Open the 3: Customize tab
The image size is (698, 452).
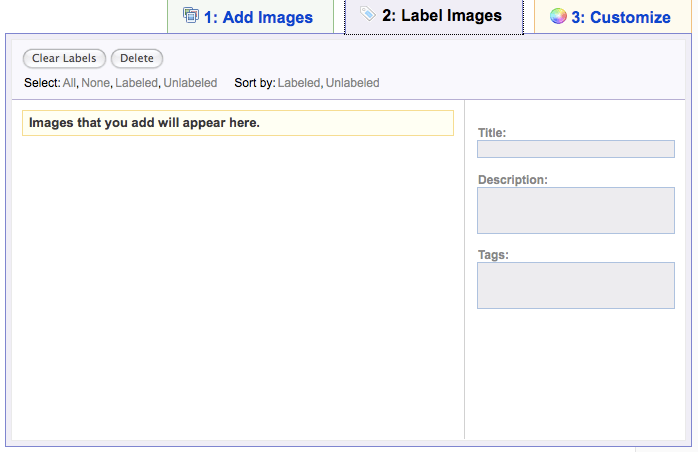tap(621, 17)
